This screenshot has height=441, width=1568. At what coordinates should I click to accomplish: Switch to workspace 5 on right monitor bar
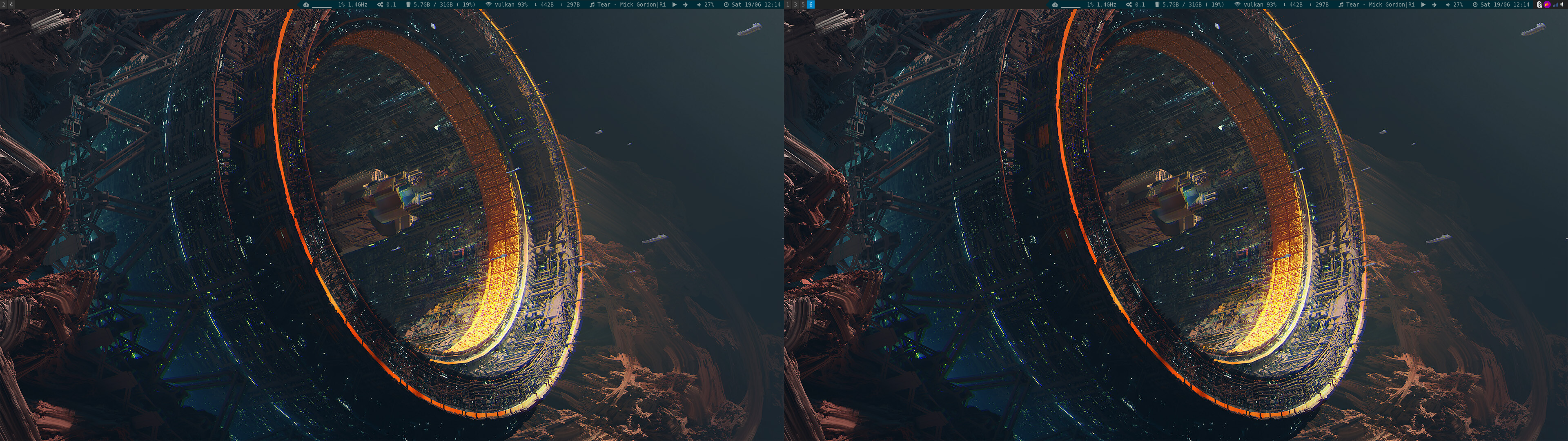[803, 4]
